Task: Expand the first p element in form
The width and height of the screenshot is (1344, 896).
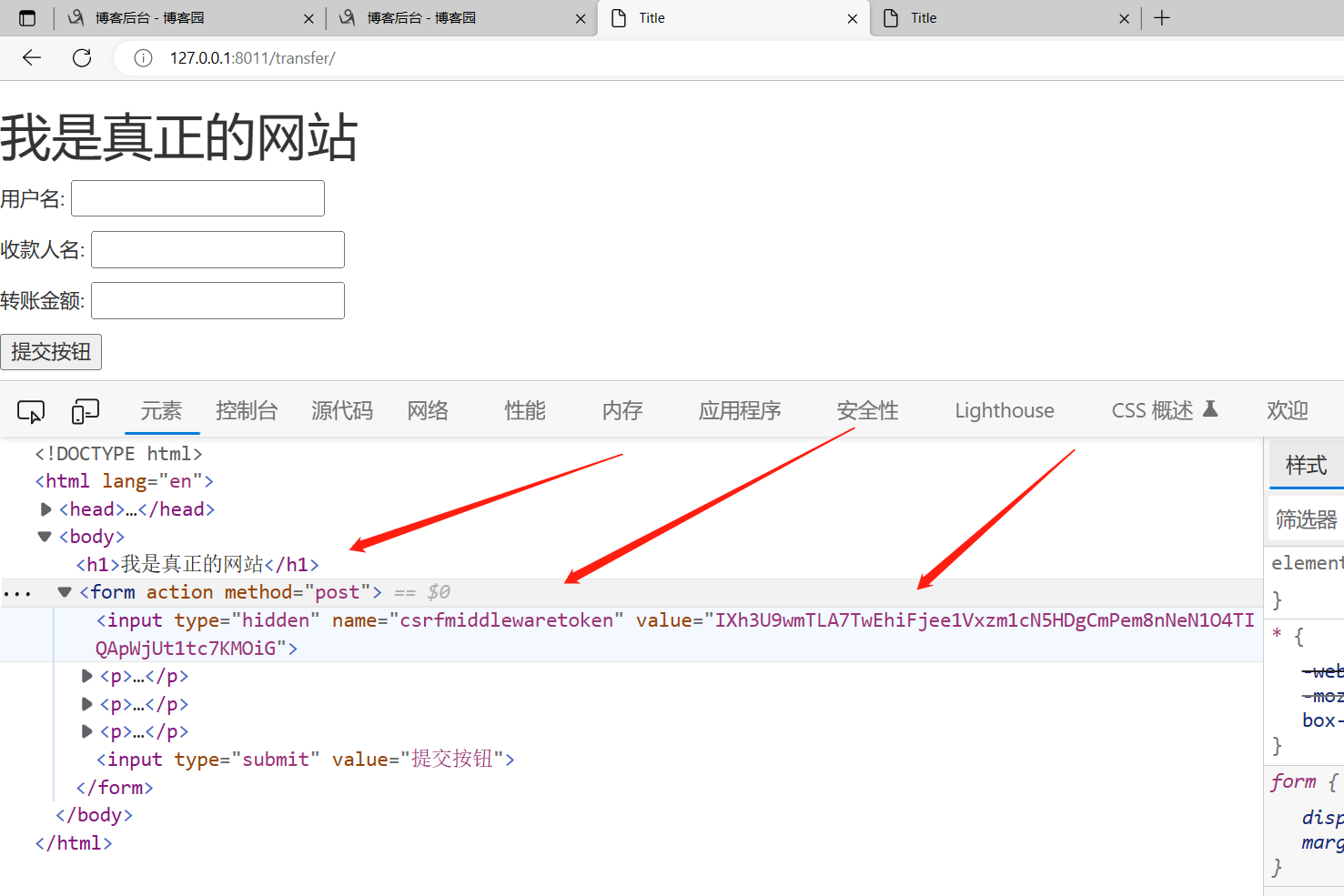Action: (87, 676)
